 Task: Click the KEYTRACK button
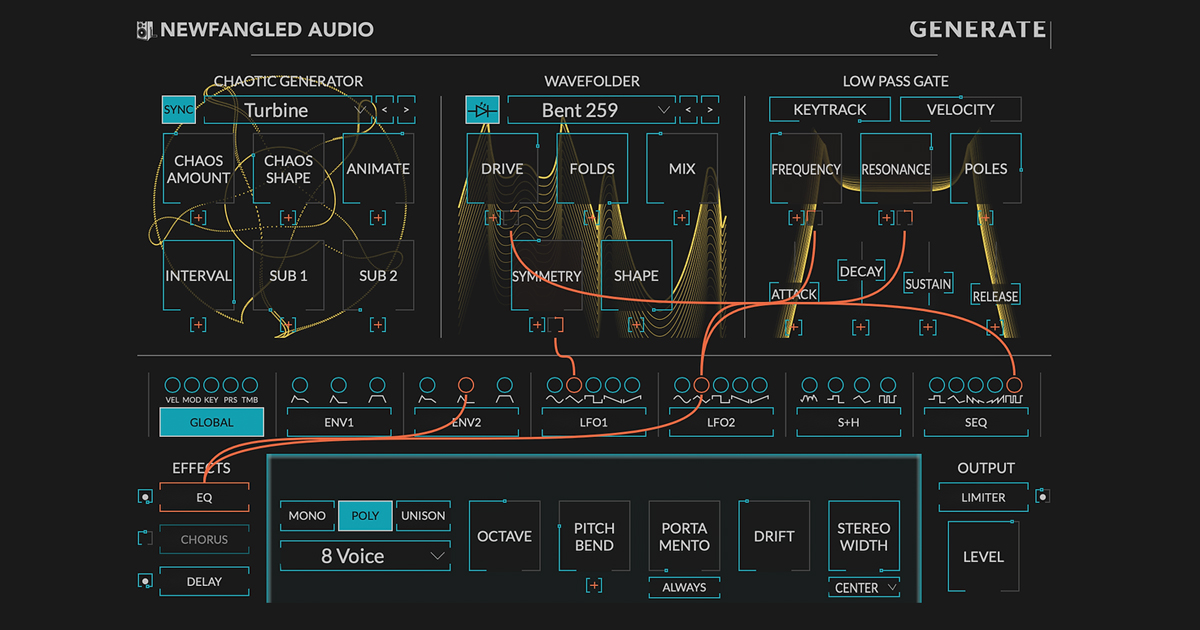(x=829, y=109)
